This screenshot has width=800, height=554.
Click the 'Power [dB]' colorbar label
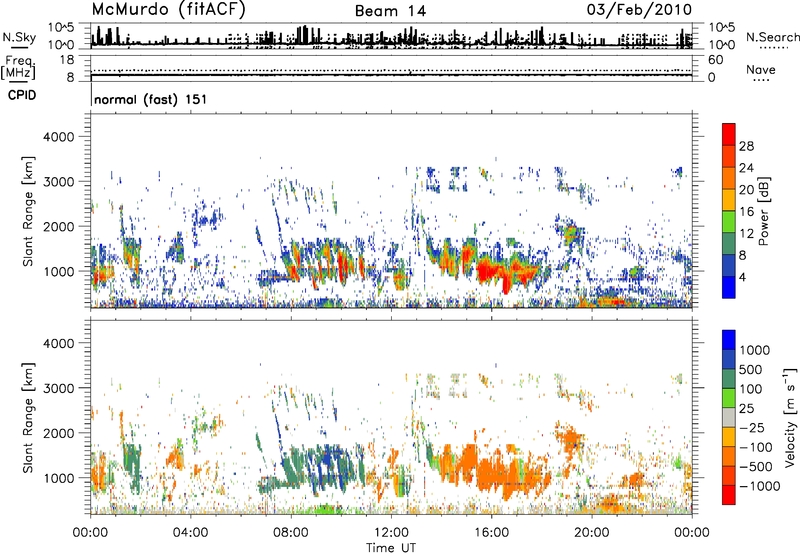click(x=763, y=211)
